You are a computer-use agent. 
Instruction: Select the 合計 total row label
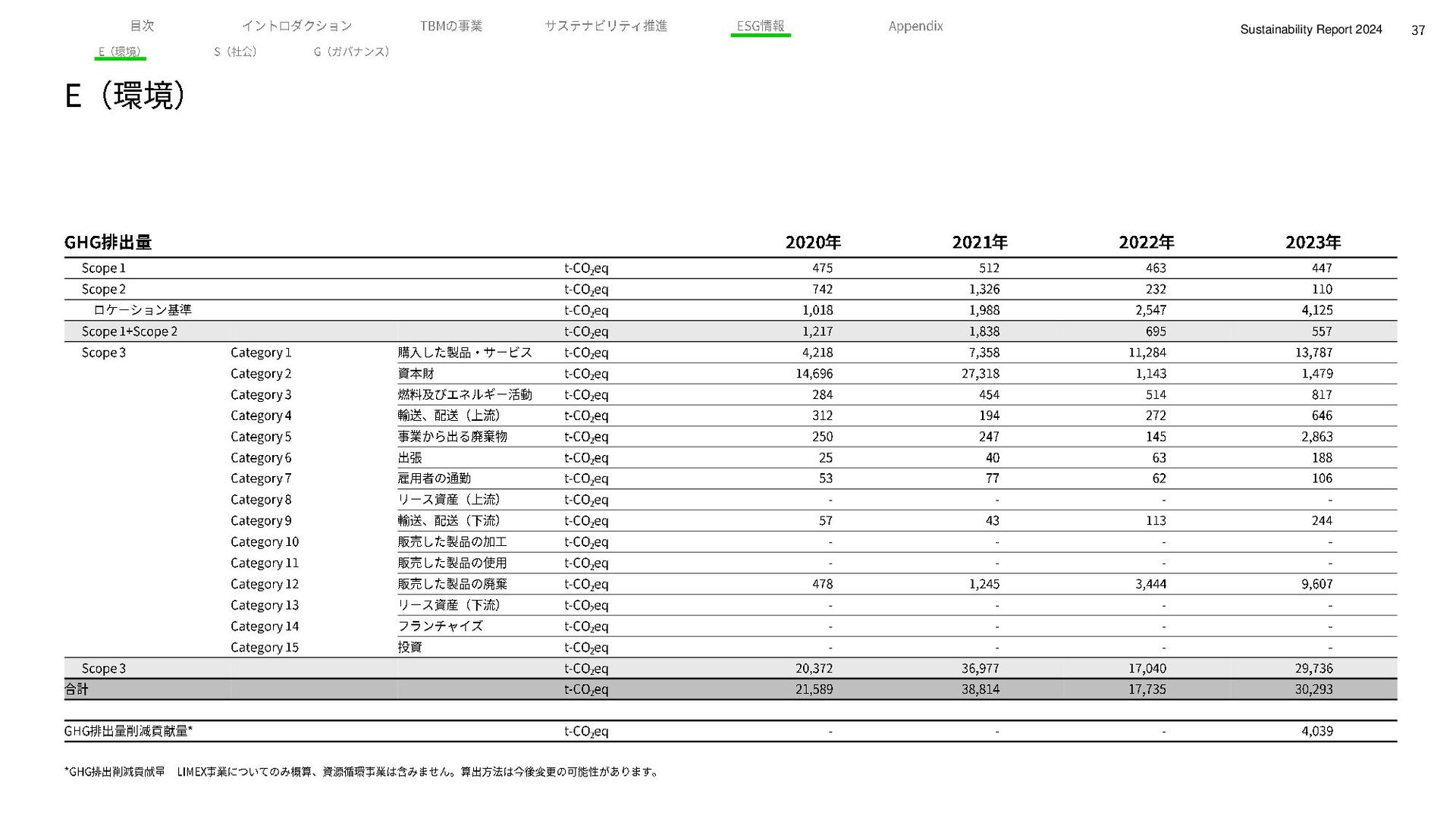pos(77,689)
